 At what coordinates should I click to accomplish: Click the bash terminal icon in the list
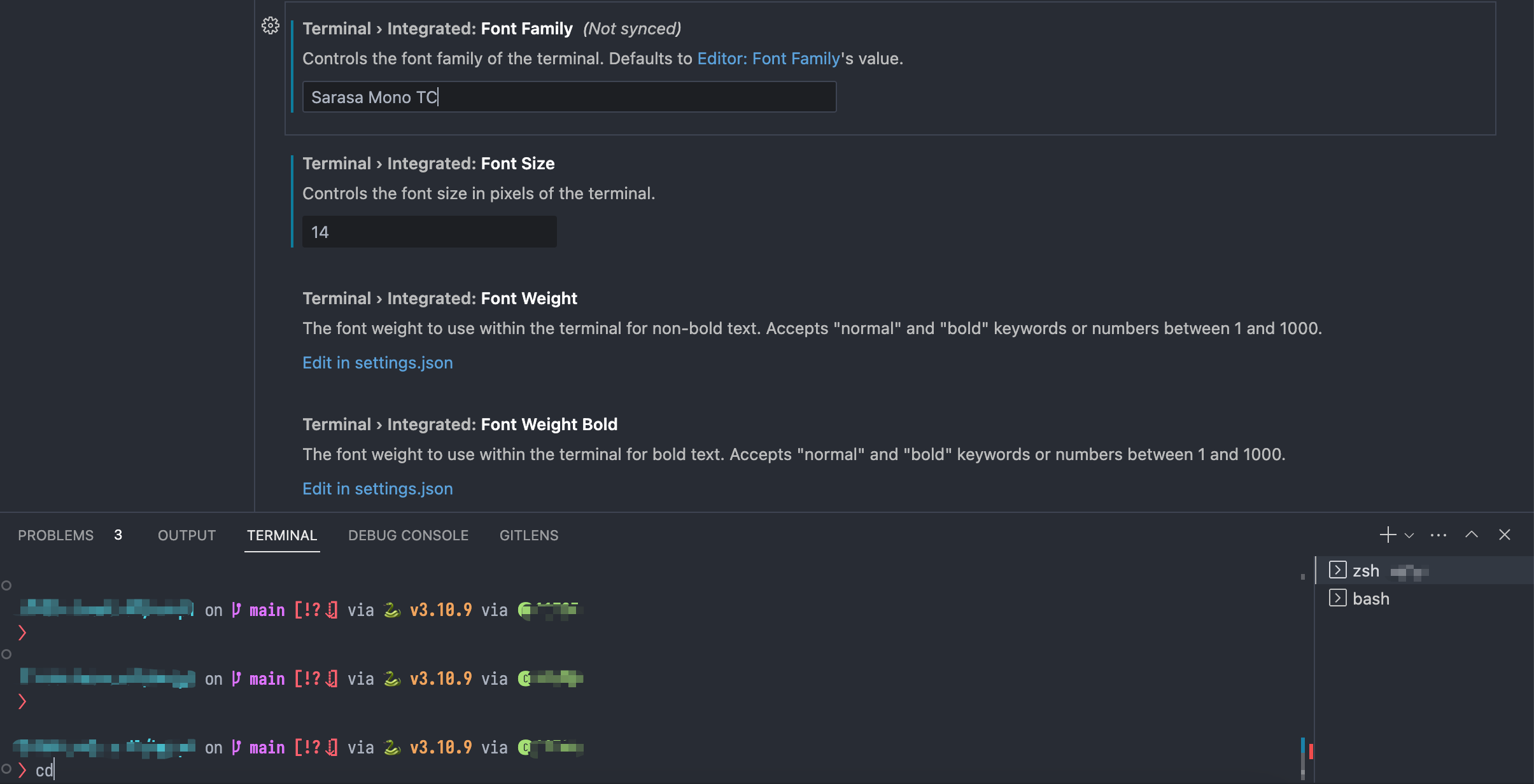point(1339,598)
